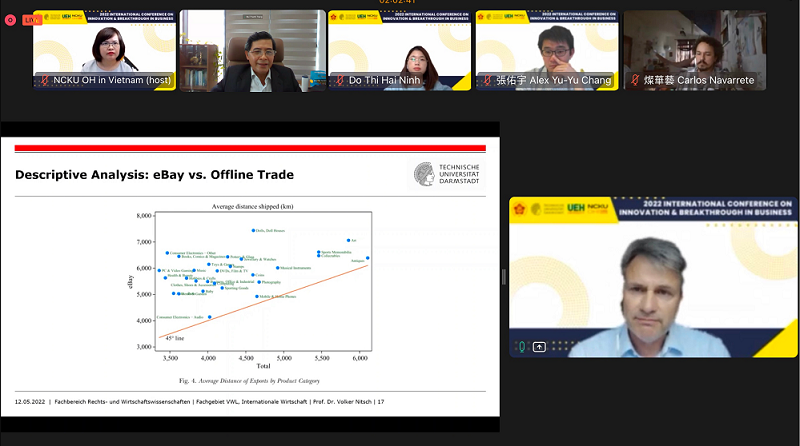Click the conference banner in speaker video
Screen dimensions: 800x446
click(653, 209)
